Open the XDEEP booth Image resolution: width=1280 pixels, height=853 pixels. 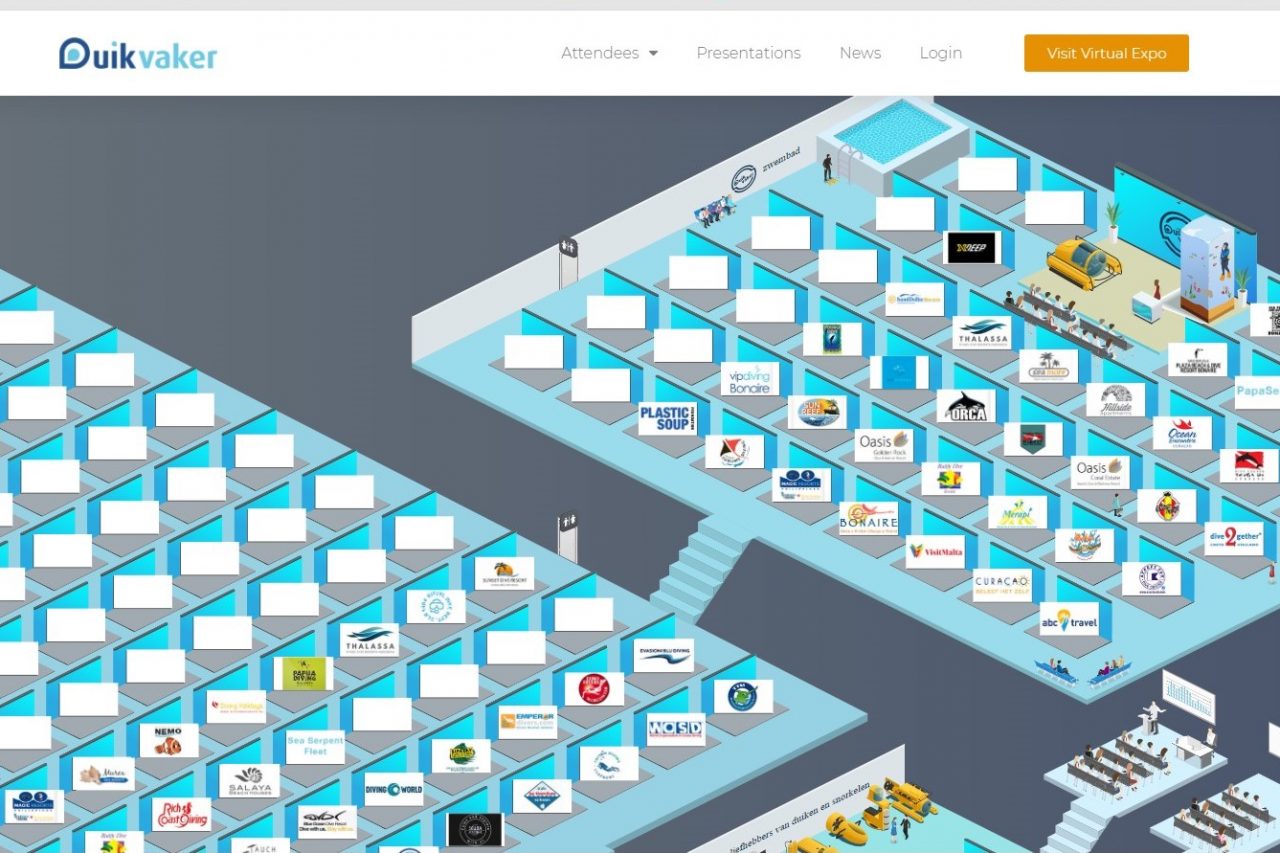tap(972, 248)
